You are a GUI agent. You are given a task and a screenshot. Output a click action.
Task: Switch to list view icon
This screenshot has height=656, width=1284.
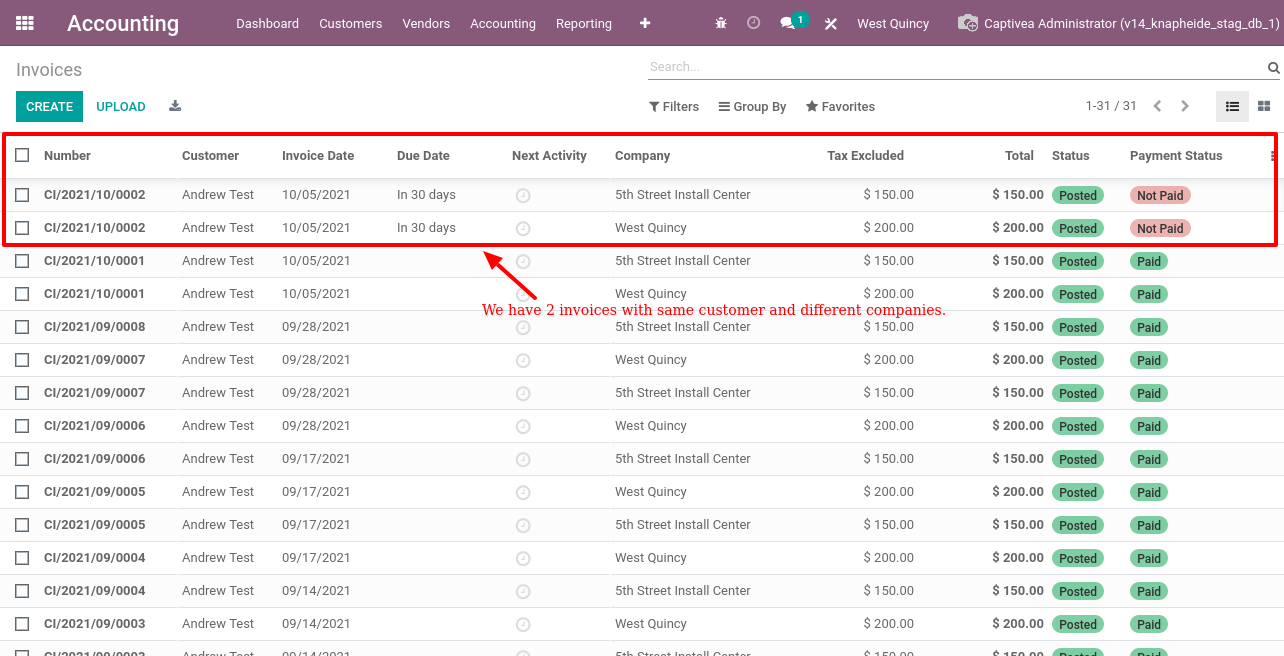tap(1232, 106)
